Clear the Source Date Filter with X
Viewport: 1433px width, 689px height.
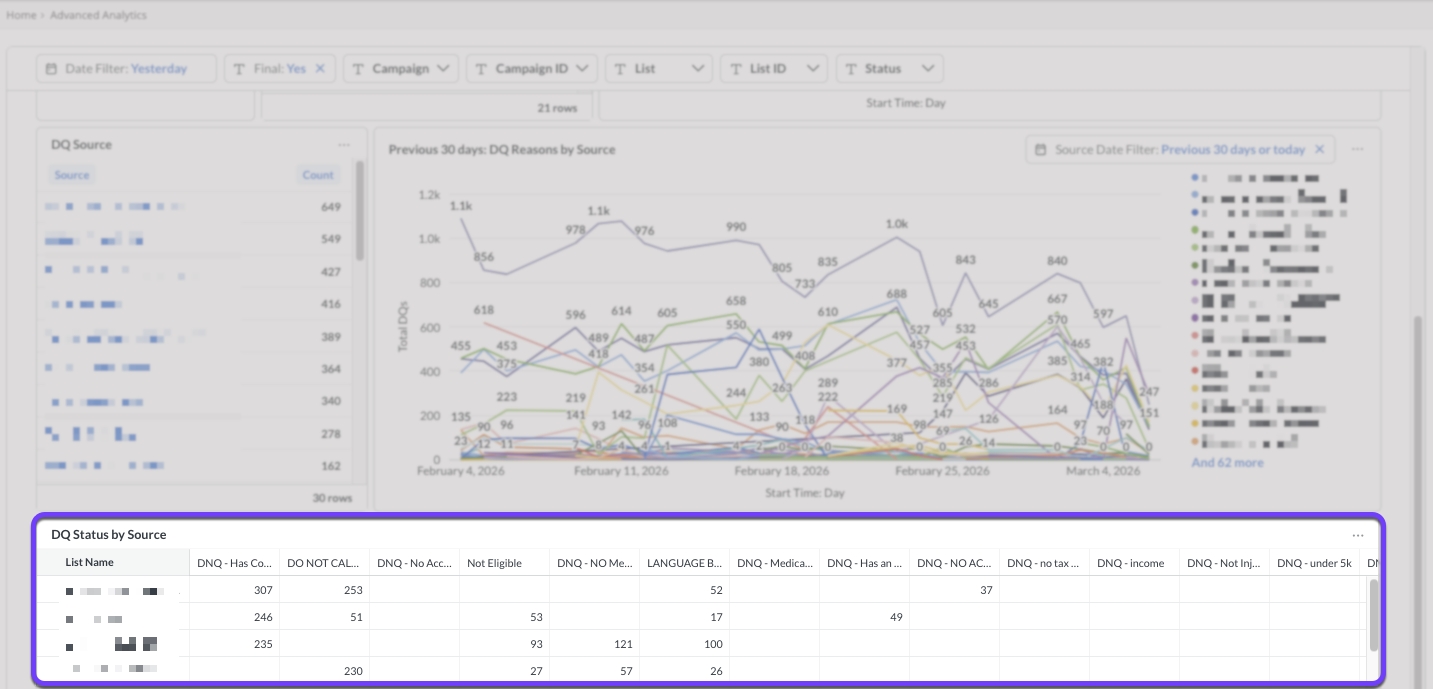(1319, 150)
